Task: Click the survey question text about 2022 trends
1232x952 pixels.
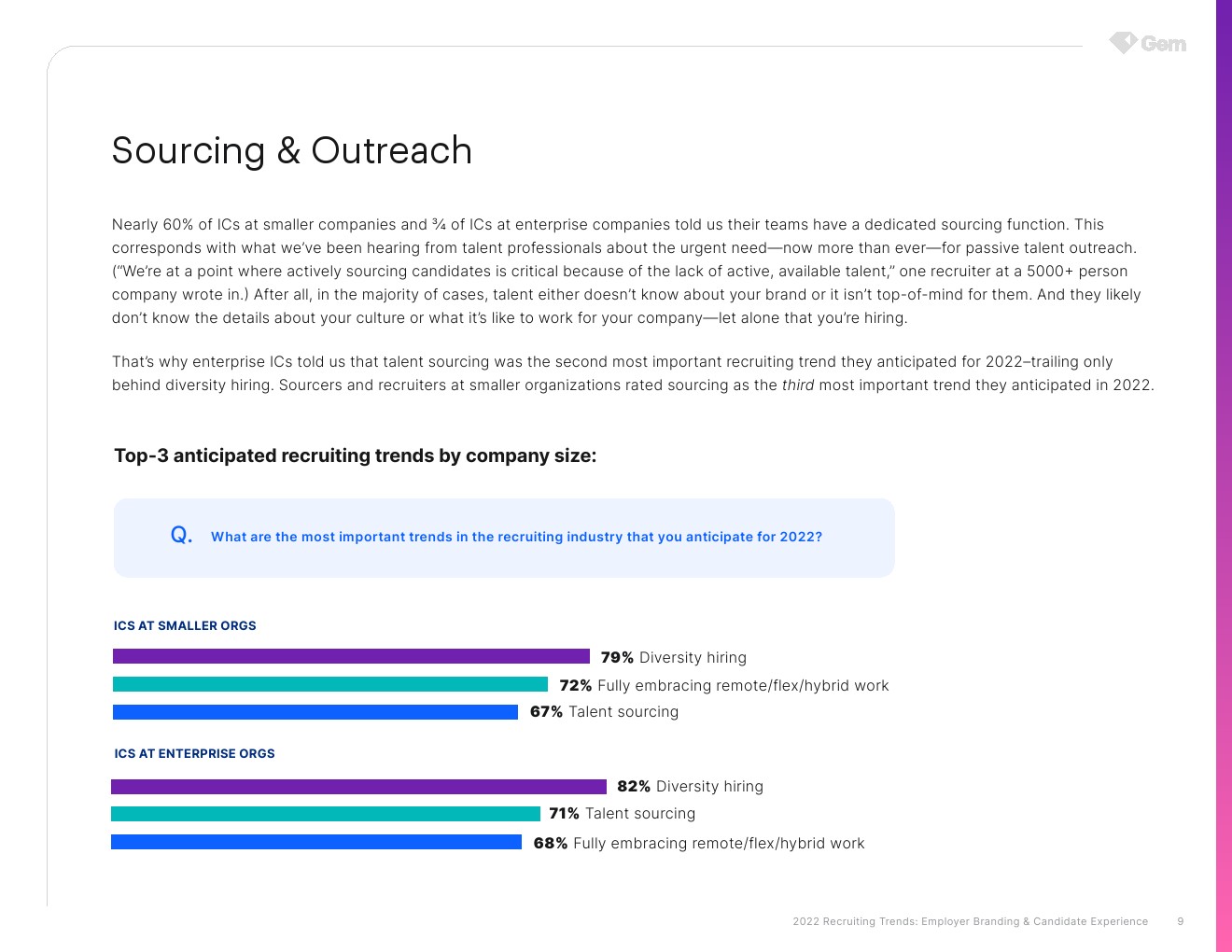Action: click(x=516, y=537)
